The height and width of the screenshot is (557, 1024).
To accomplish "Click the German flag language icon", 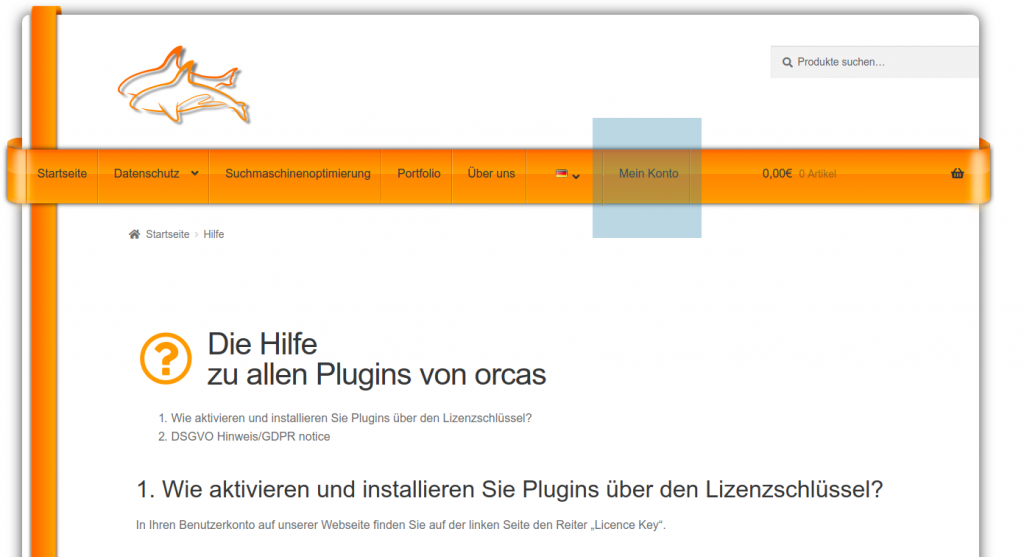I will (562, 173).
